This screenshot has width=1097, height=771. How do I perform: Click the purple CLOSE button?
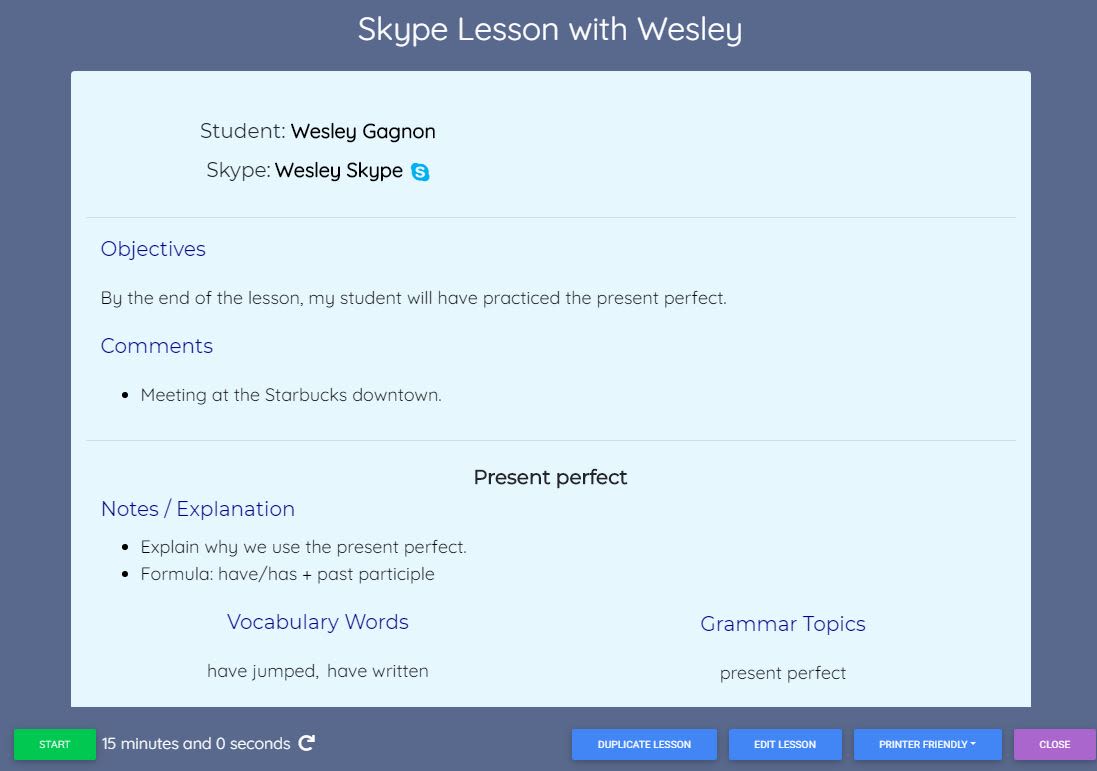click(x=1053, y=744)
